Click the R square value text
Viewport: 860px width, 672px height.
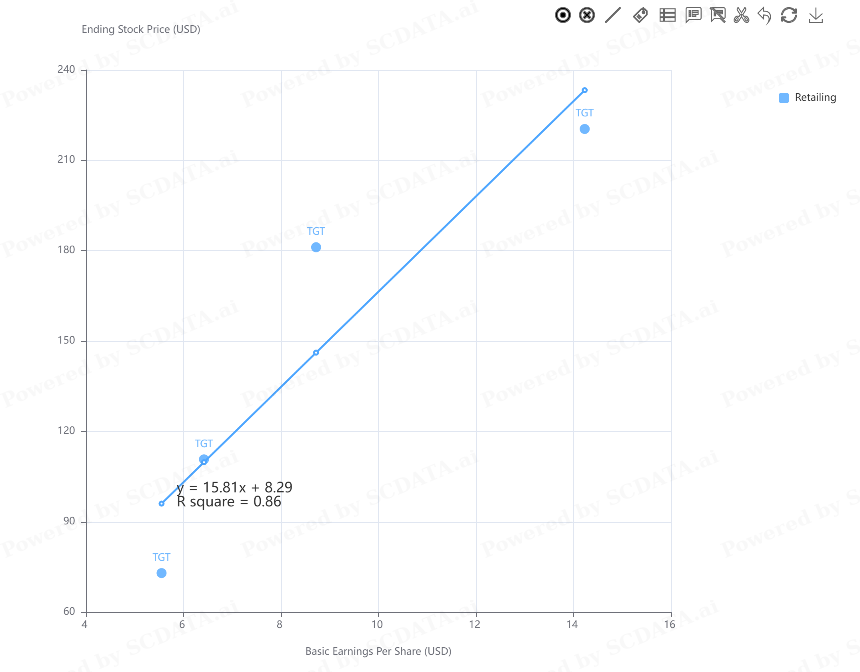(x=229, y=502)
